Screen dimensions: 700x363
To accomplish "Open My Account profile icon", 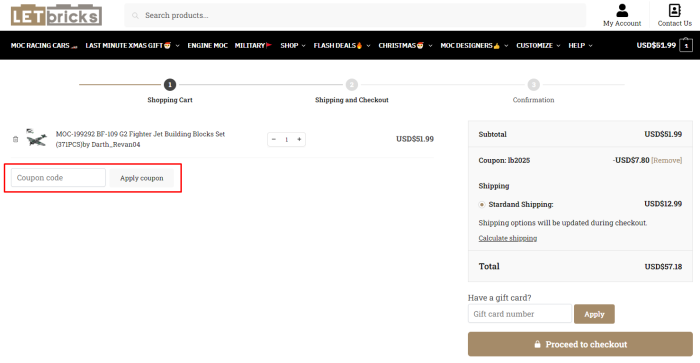I will pyautogui.click(x=622, y=10).
